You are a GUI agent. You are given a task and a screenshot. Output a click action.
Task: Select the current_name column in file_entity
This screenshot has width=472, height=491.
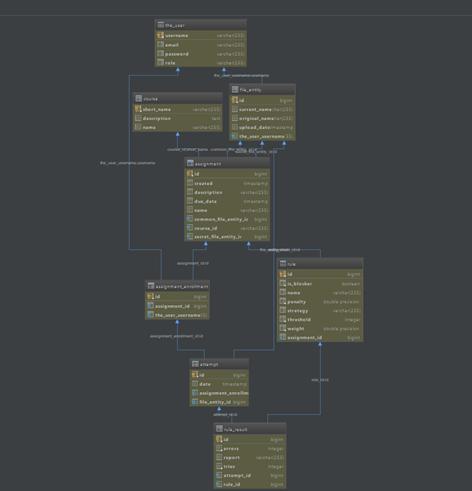(263, 109)
